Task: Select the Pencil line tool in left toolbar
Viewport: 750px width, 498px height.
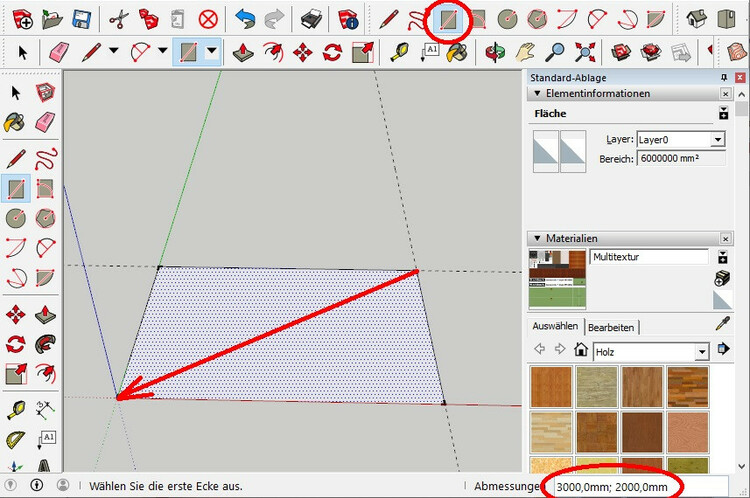Action: point(16,157)
